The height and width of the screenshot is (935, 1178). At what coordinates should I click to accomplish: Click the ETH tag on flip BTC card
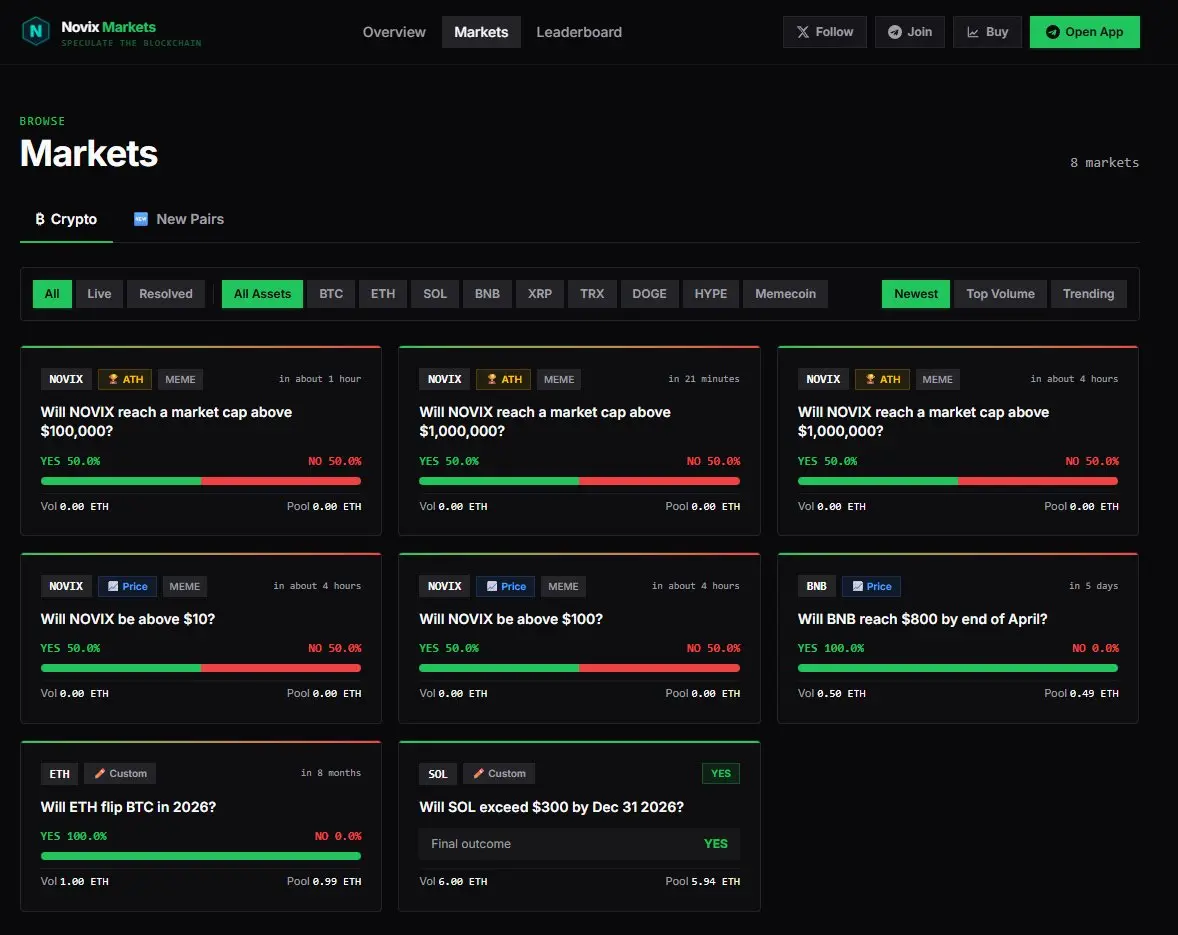(59, 774)
